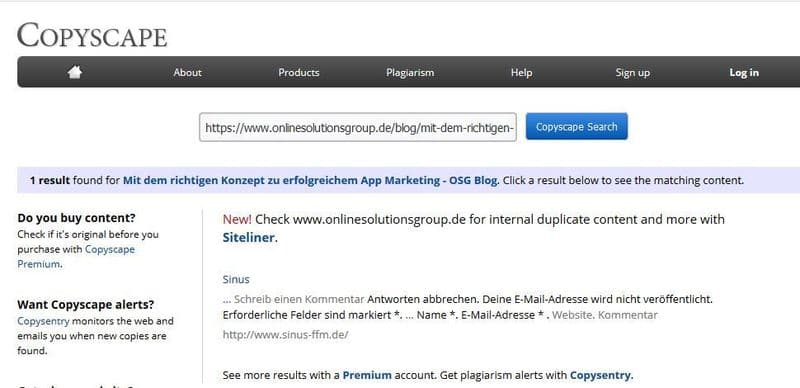Image resolution: width=800 pixels, height=388 pixels.
Task: Click the 'Antworten abbrechen' result snippet text
Action: coord(422,299)
